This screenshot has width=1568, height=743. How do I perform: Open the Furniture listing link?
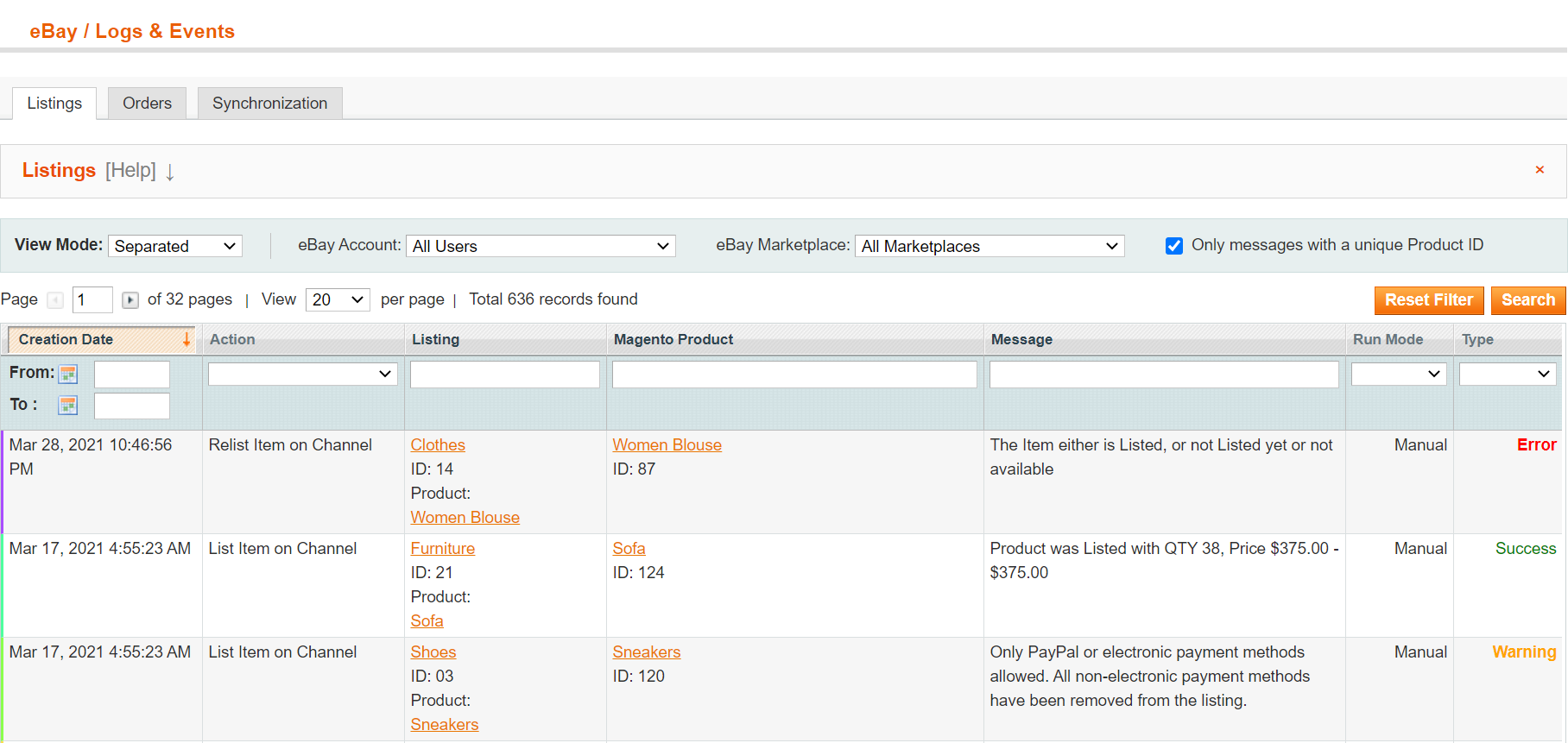[x=443, y=549]
